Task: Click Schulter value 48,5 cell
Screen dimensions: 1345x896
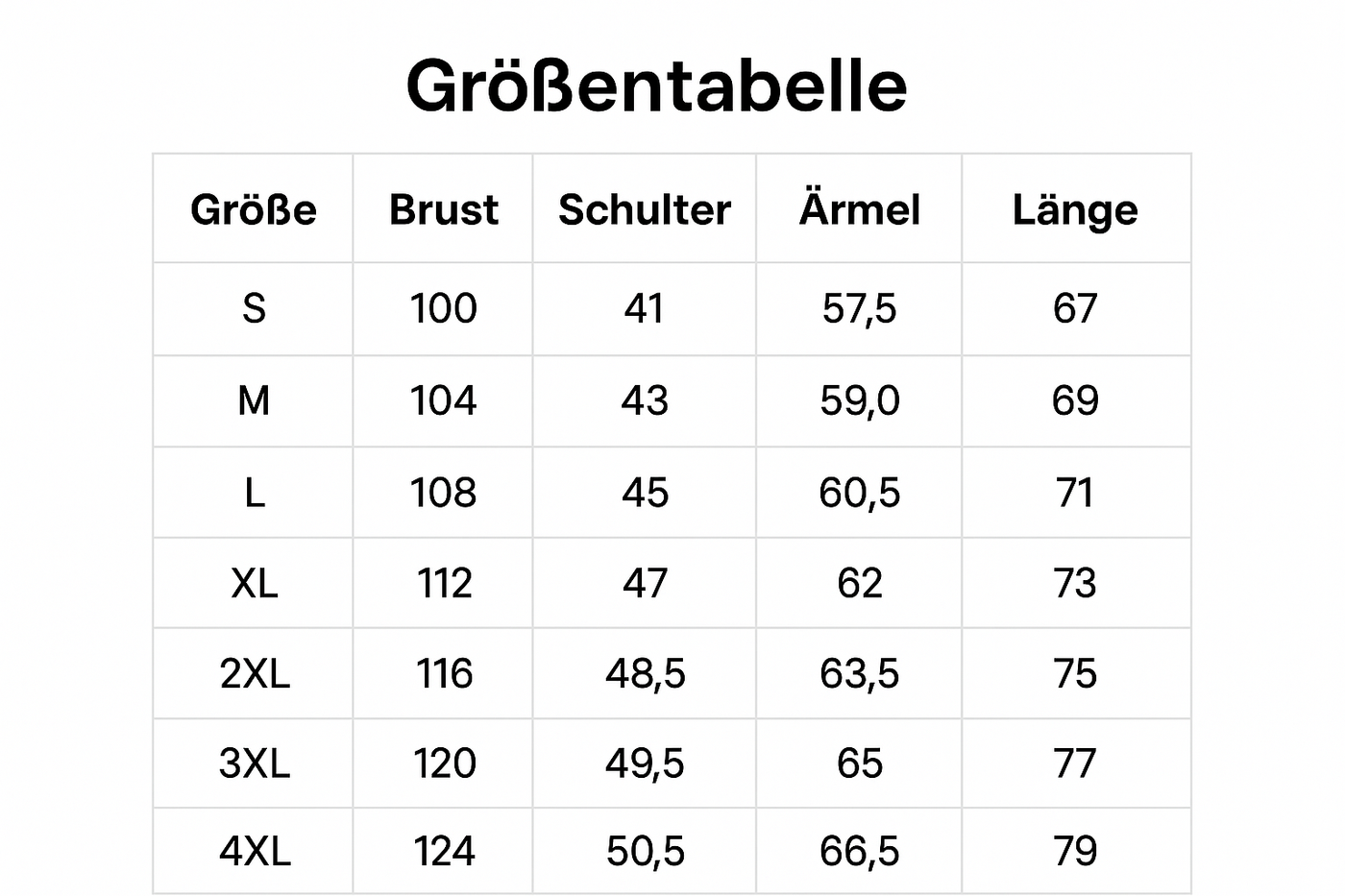Action: pos(645,673)
